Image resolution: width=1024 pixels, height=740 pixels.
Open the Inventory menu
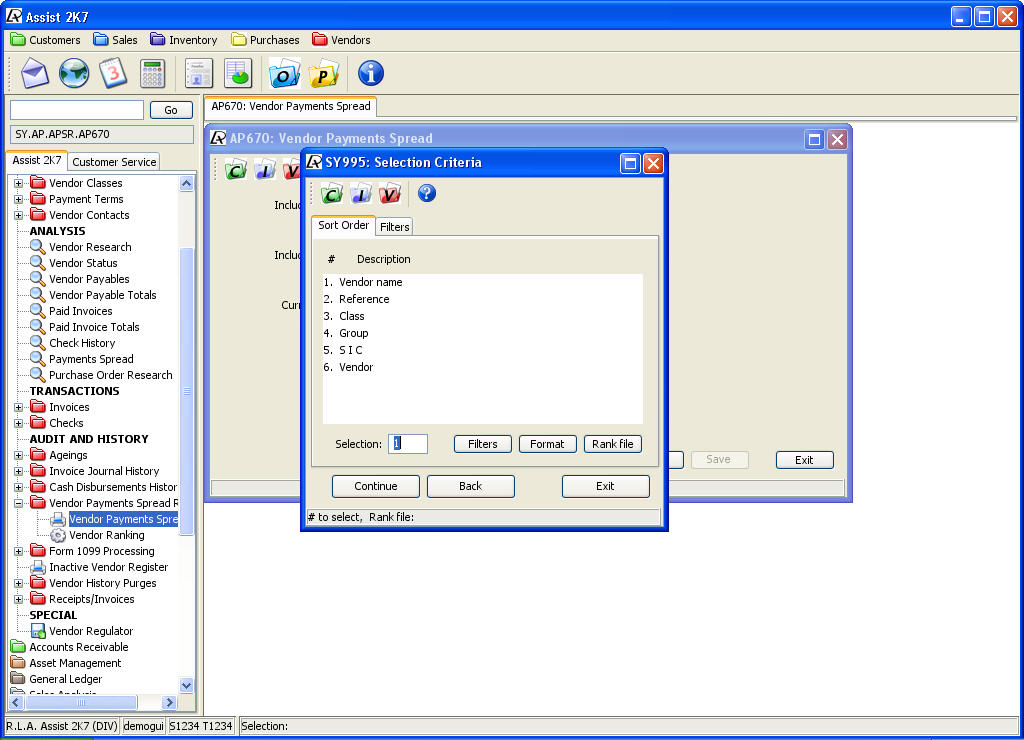click(184, 40)
